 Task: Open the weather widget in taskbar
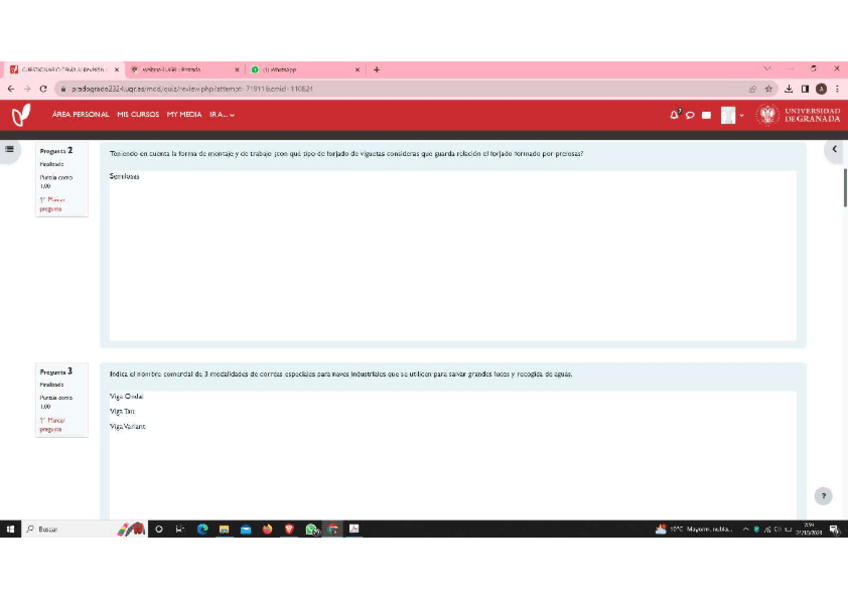point(694,529)
